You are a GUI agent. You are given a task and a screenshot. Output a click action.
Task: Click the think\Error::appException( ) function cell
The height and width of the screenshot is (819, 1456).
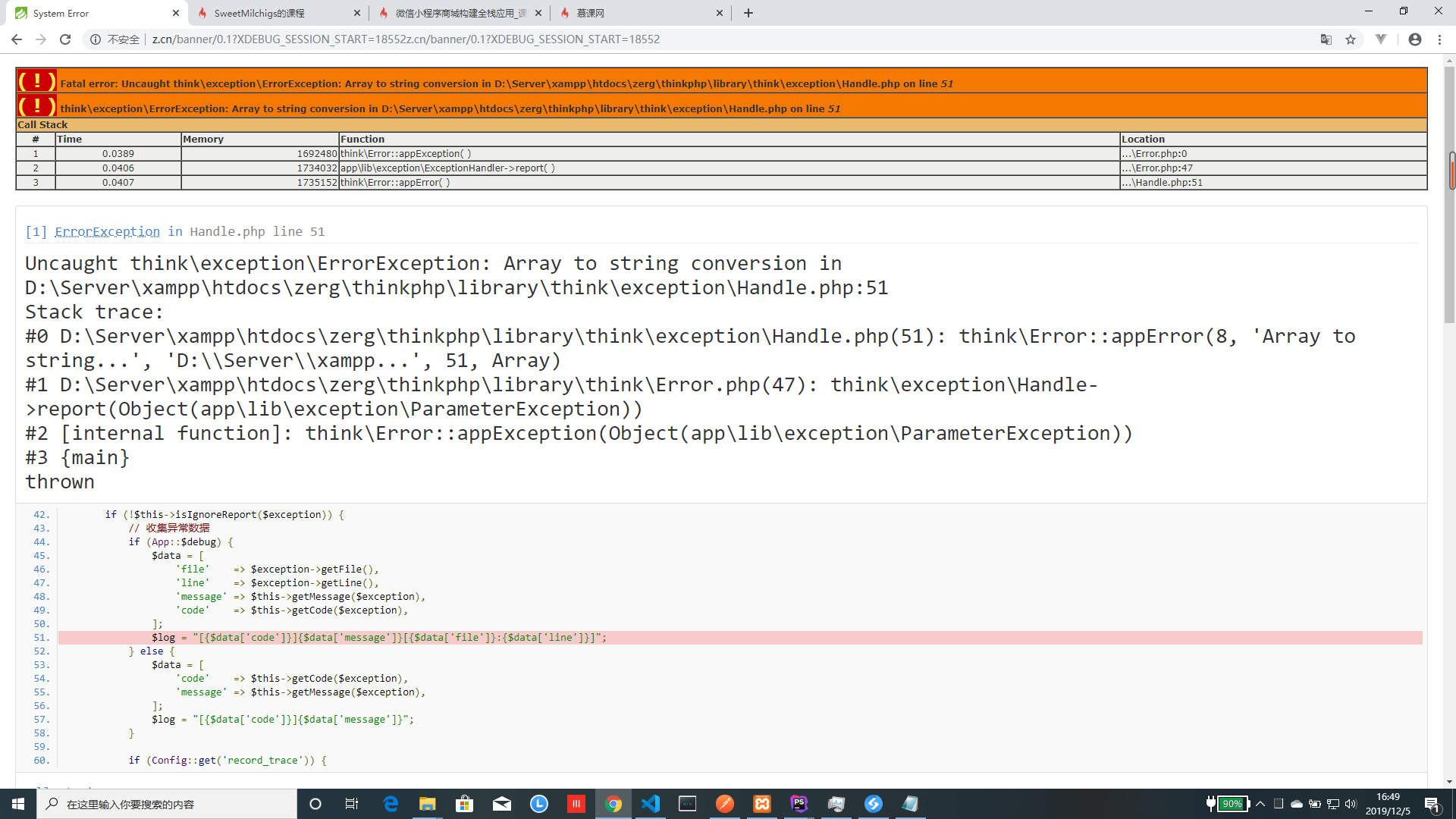pos(729,153)
